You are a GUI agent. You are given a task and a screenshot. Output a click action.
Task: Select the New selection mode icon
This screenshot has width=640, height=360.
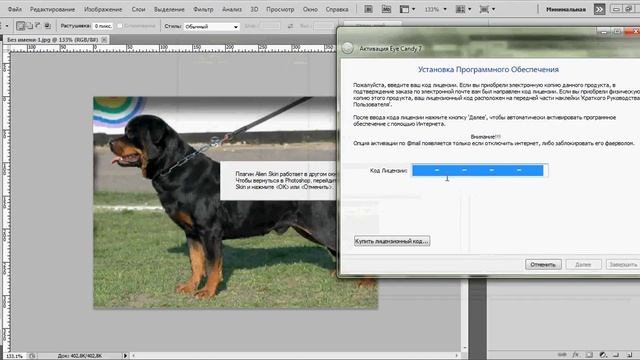20,26
